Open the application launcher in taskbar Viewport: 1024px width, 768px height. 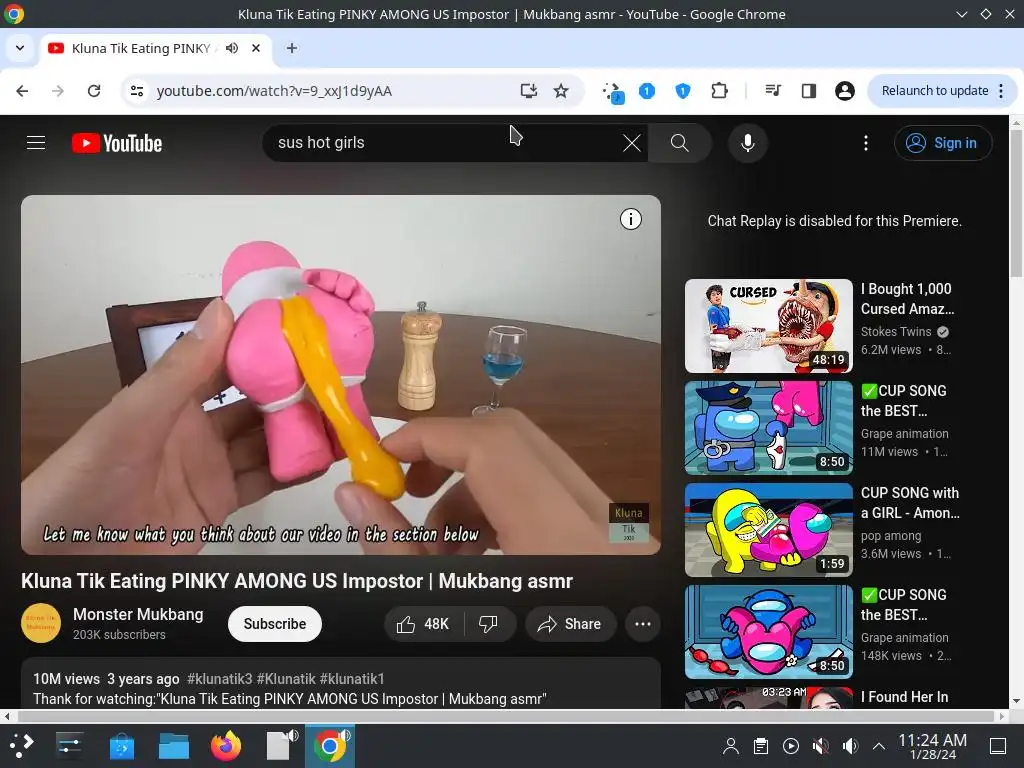pos(22,745)
